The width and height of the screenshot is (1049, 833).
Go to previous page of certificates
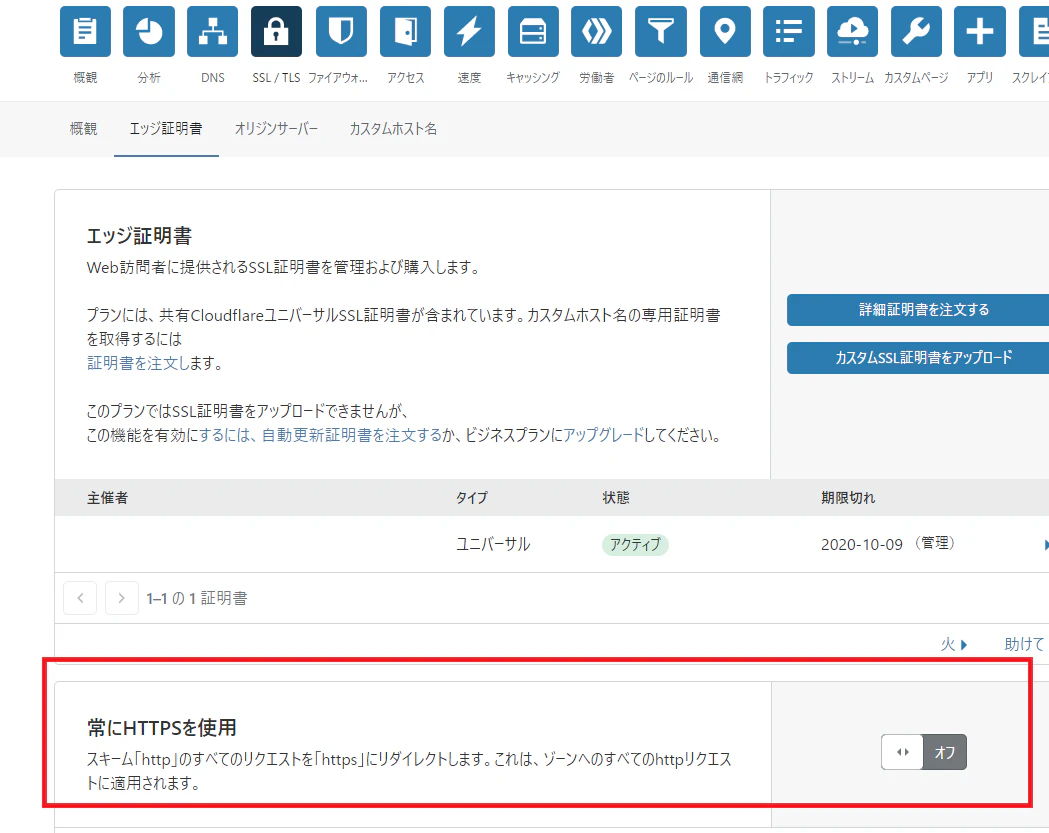[80, 598]
